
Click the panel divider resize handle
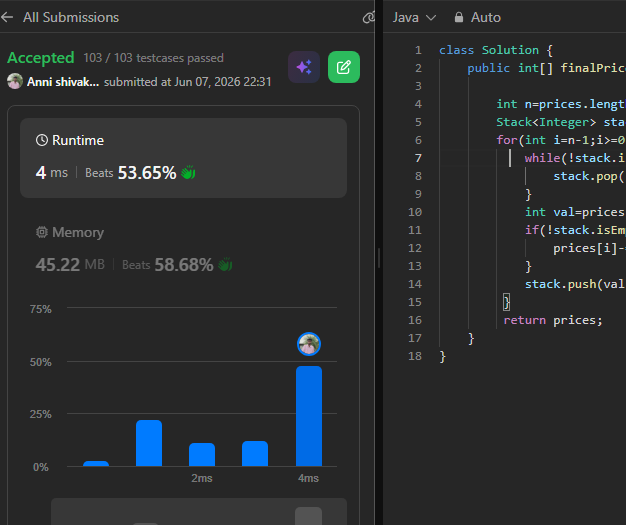tap(378, 258)
